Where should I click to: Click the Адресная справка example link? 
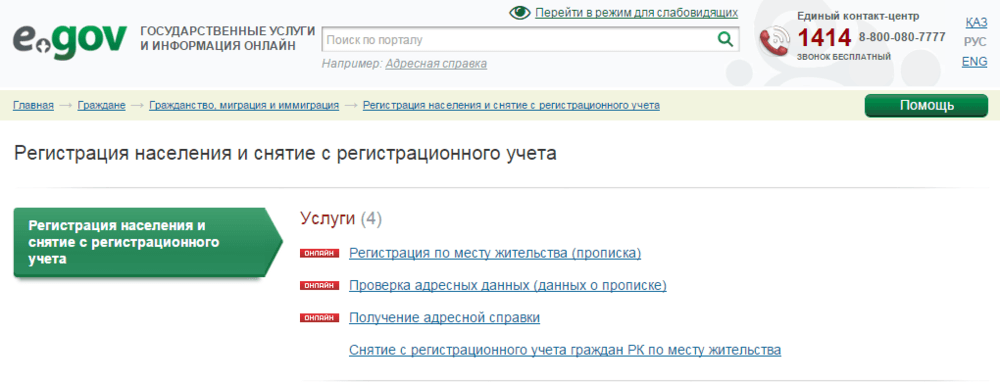[436, 64]
